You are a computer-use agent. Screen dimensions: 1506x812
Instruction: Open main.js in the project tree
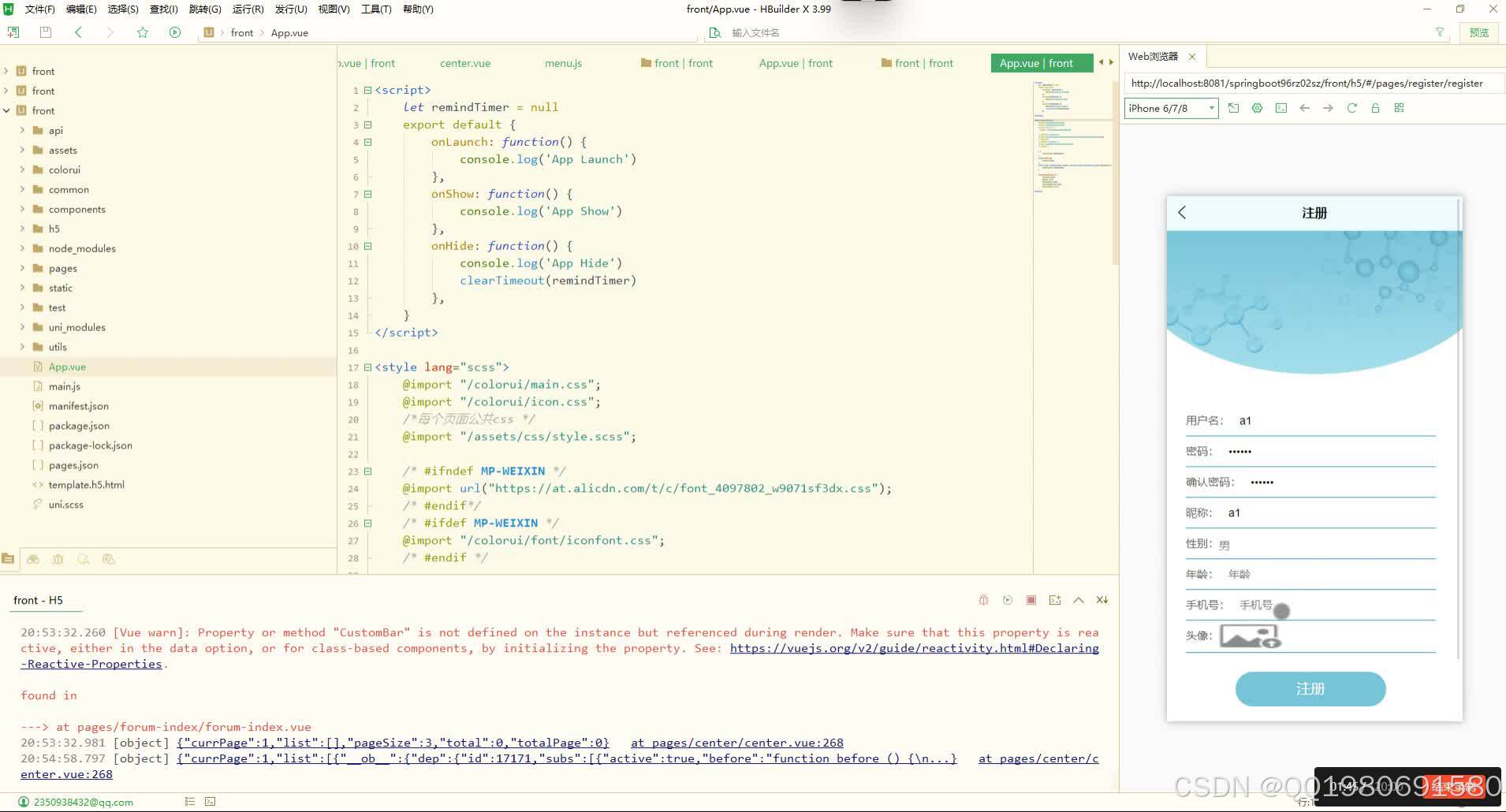pos(64,386)
